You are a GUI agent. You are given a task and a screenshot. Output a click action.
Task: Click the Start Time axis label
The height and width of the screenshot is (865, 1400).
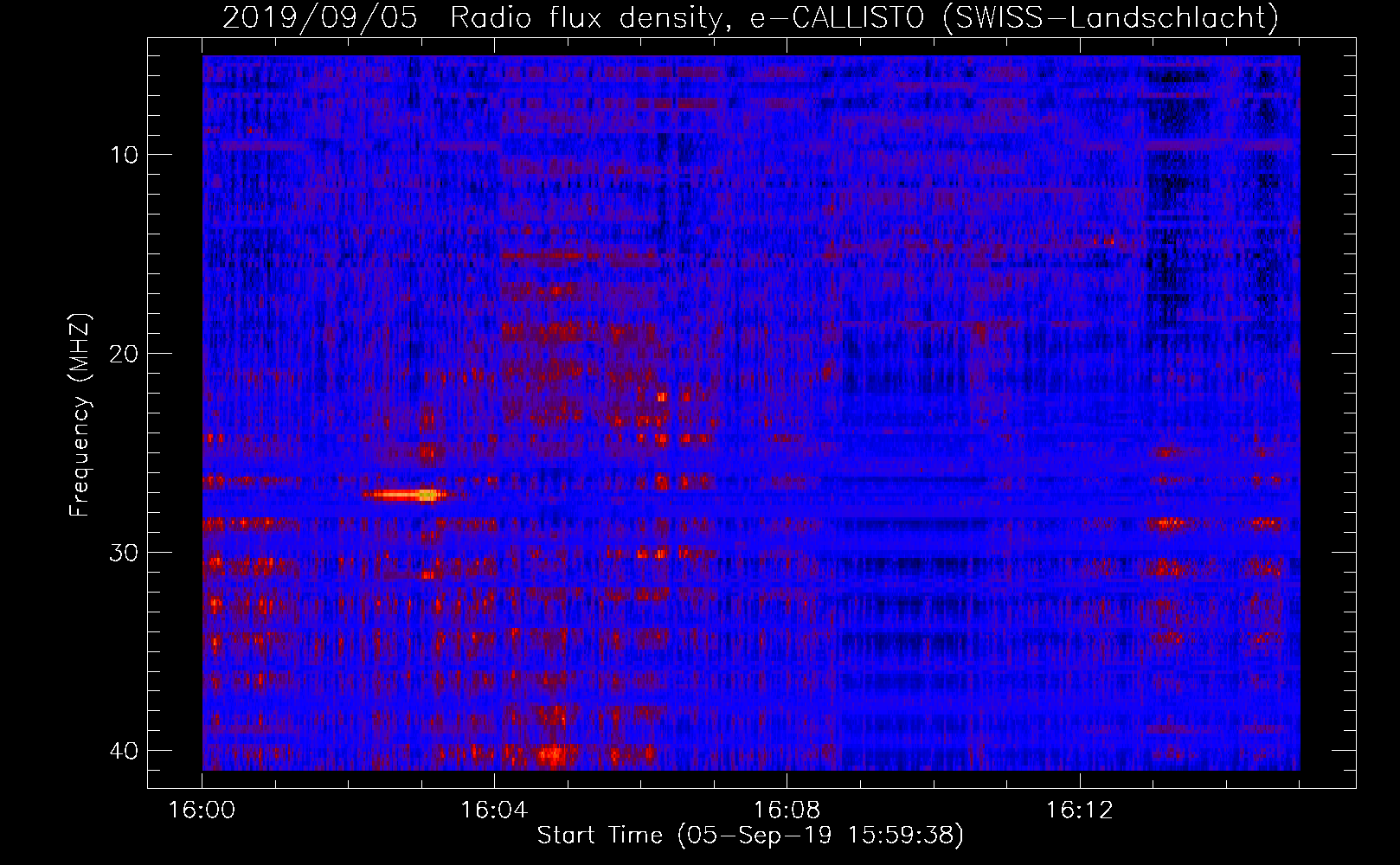pyautogui.click(x=750, y=836)
